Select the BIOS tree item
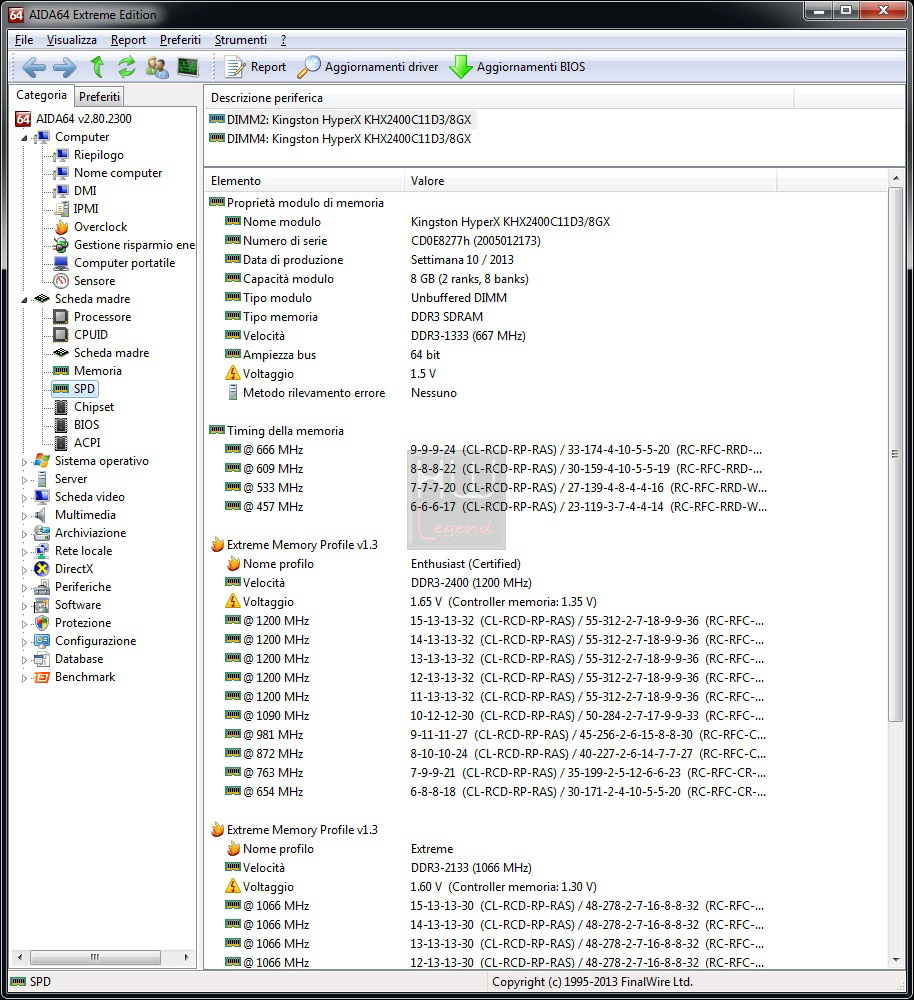This screenshot has height=1000, width=914. click(86, 425)
